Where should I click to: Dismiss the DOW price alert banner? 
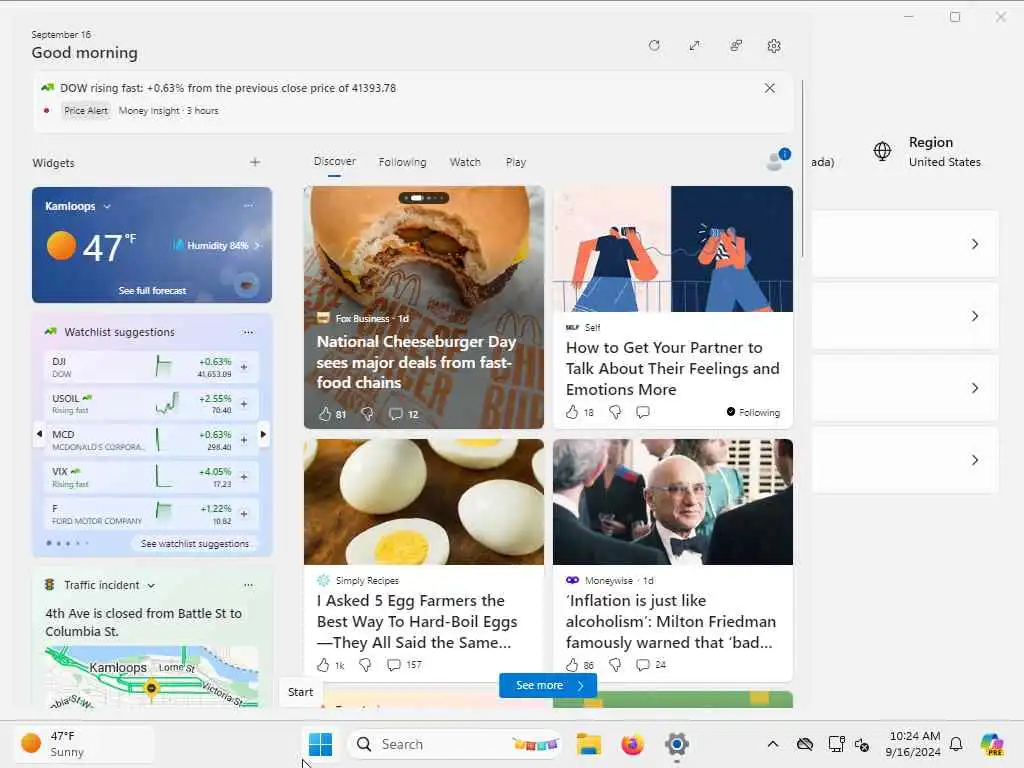point(769,88)
